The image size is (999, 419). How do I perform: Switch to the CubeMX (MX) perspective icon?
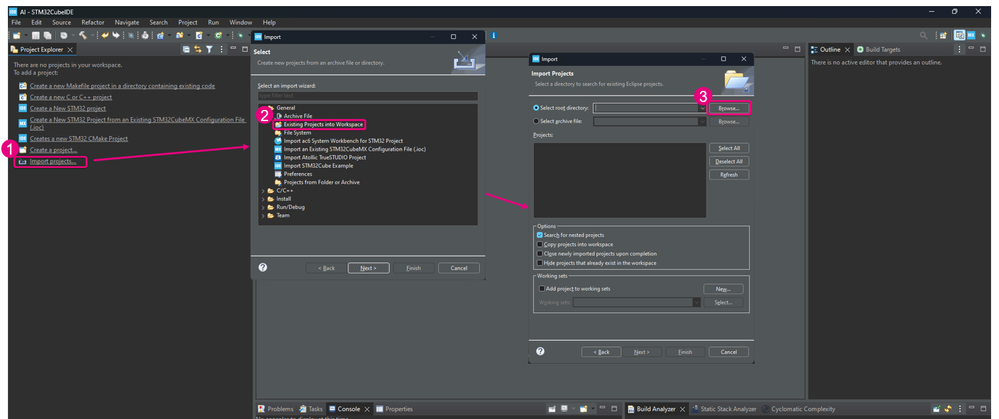coord(972,36)
